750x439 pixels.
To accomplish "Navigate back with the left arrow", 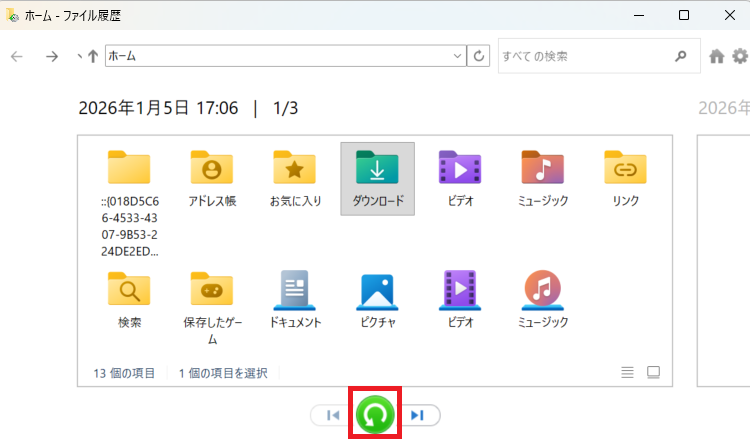I will (x=17, y=57).
